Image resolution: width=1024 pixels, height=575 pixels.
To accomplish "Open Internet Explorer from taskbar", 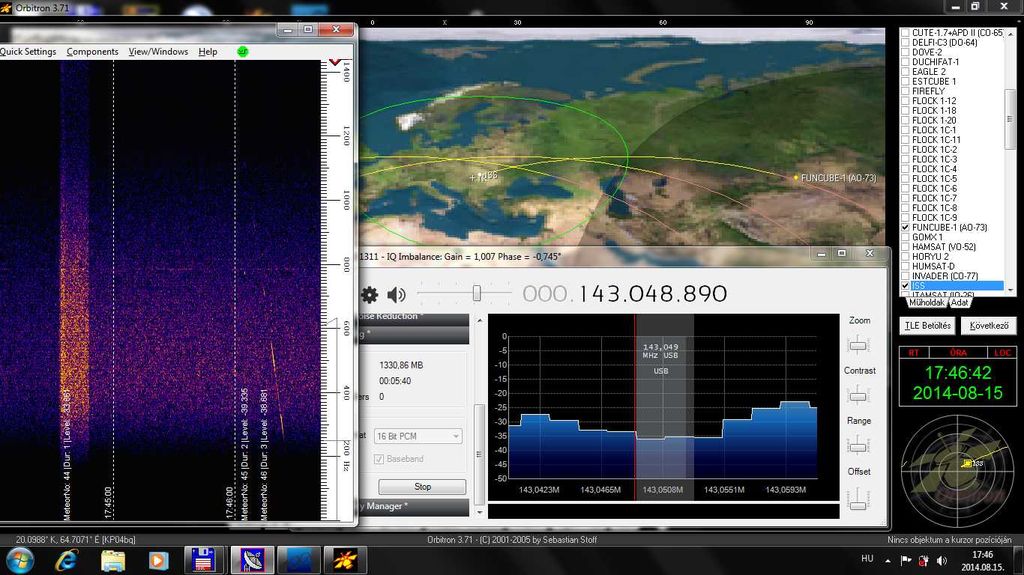I will [x=68, y=559].
